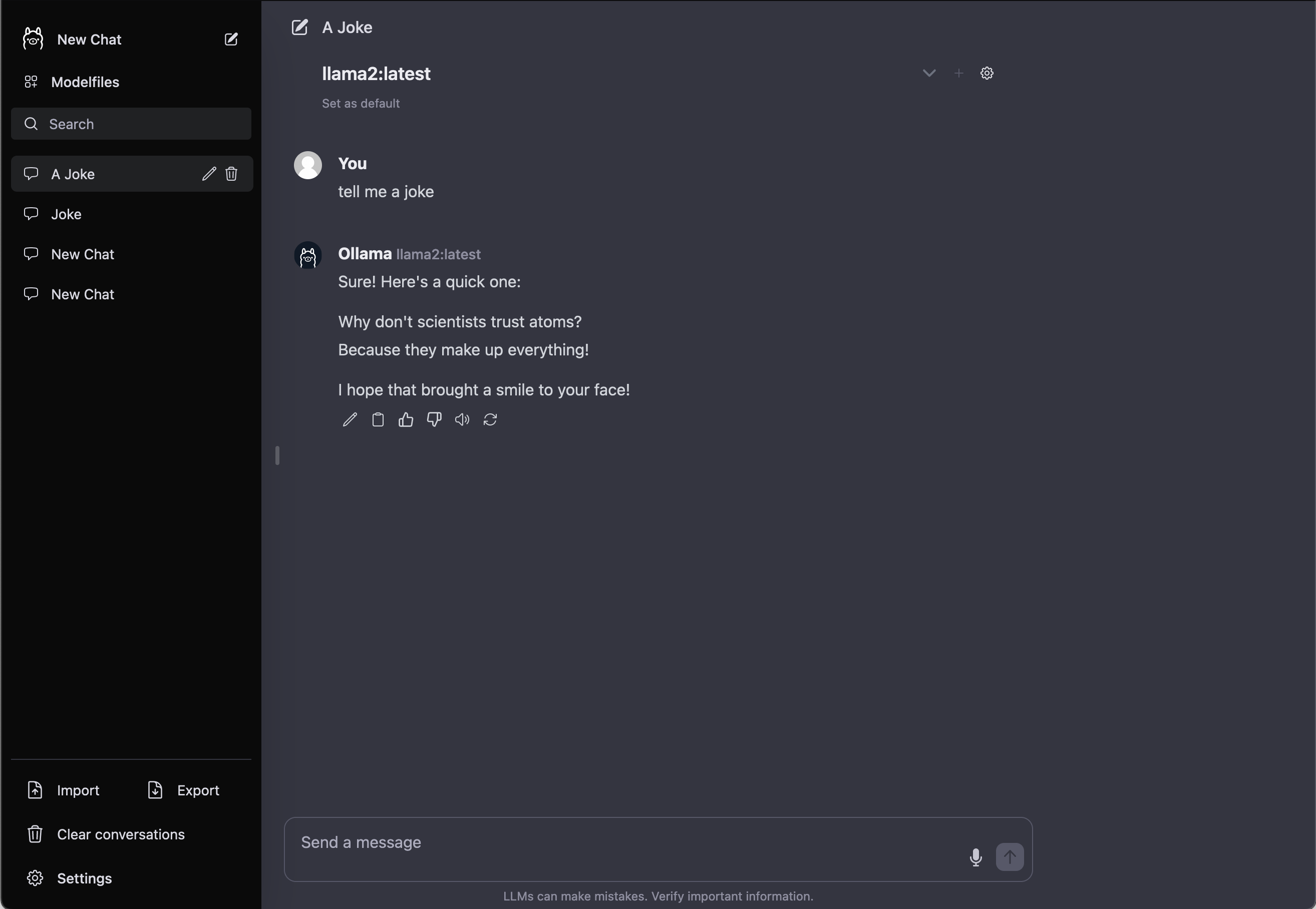
Task: Add another model with the plus icon
Action: 959,73
